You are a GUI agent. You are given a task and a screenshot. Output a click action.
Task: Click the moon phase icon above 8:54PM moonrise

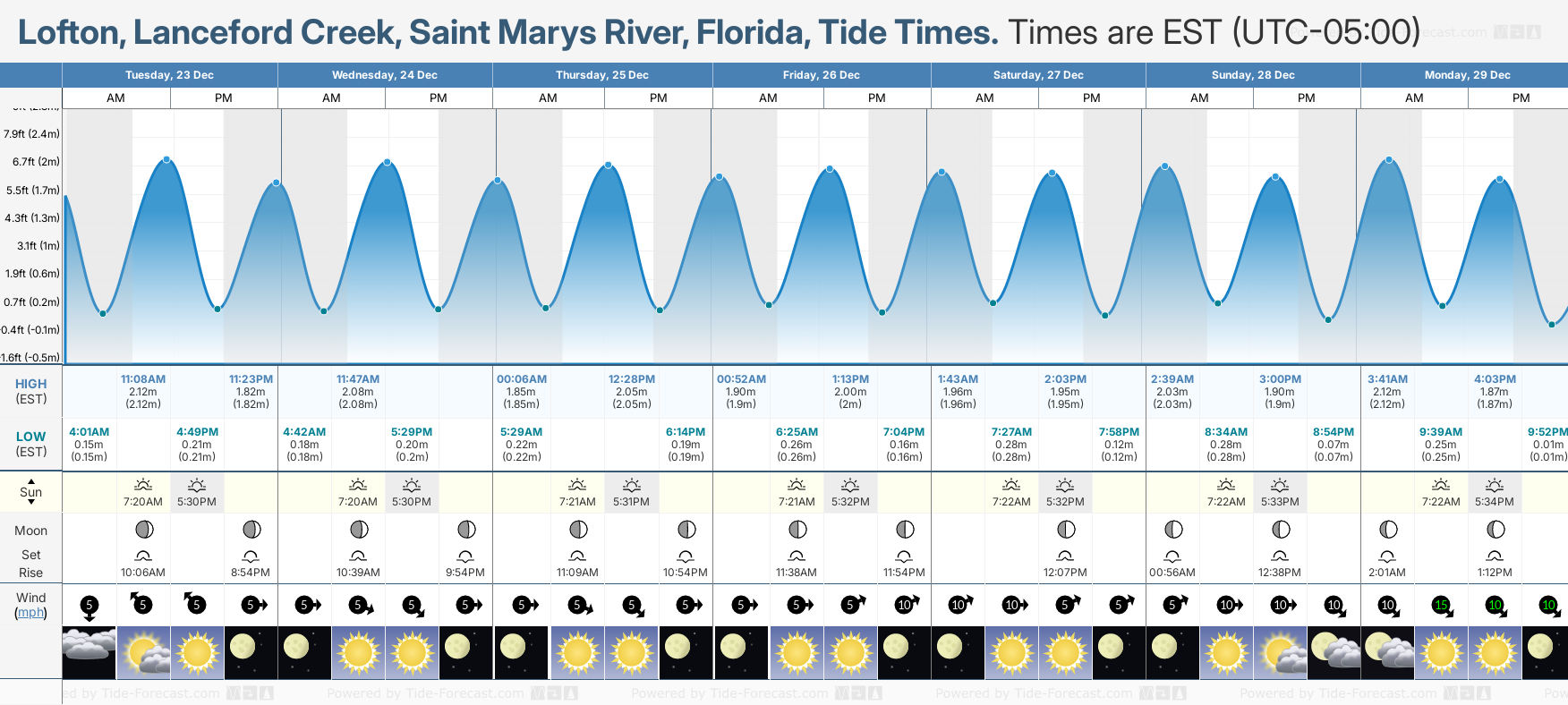[251, 530]
